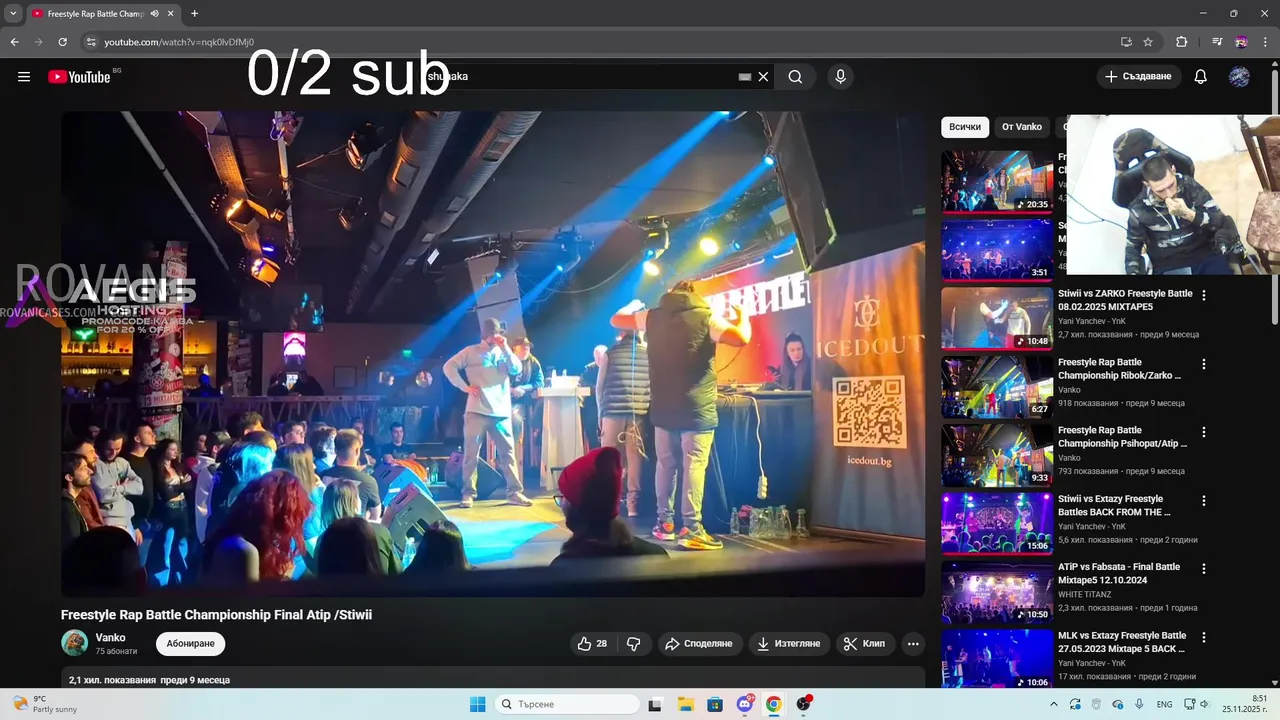Open the 15:06 Stiwii vs Extazy thumbnail
The width and height of the screenshot is (1280, 720).
click(x=997, y=523)
